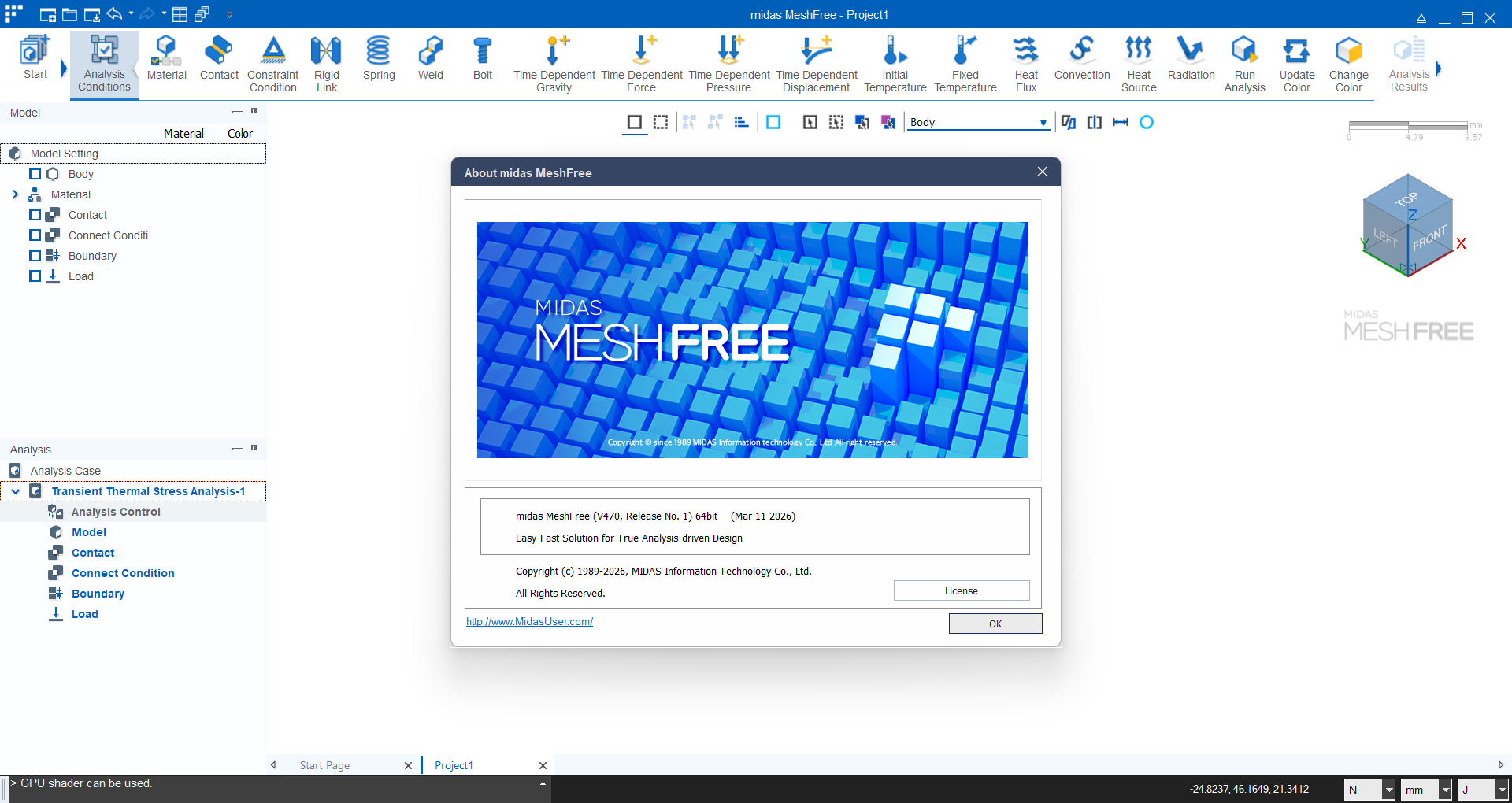Image resolution: width=1512 pixels, height=803 pixels.
Task: Open Analysis Results ribbon group
Action: [x=1409, y=65]
